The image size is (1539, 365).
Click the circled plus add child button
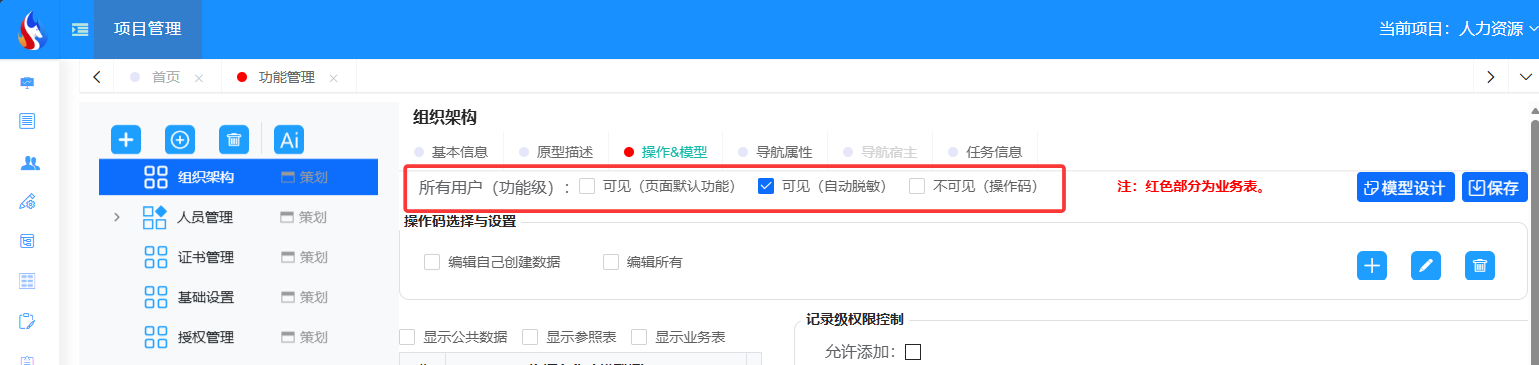pos(180,140)
